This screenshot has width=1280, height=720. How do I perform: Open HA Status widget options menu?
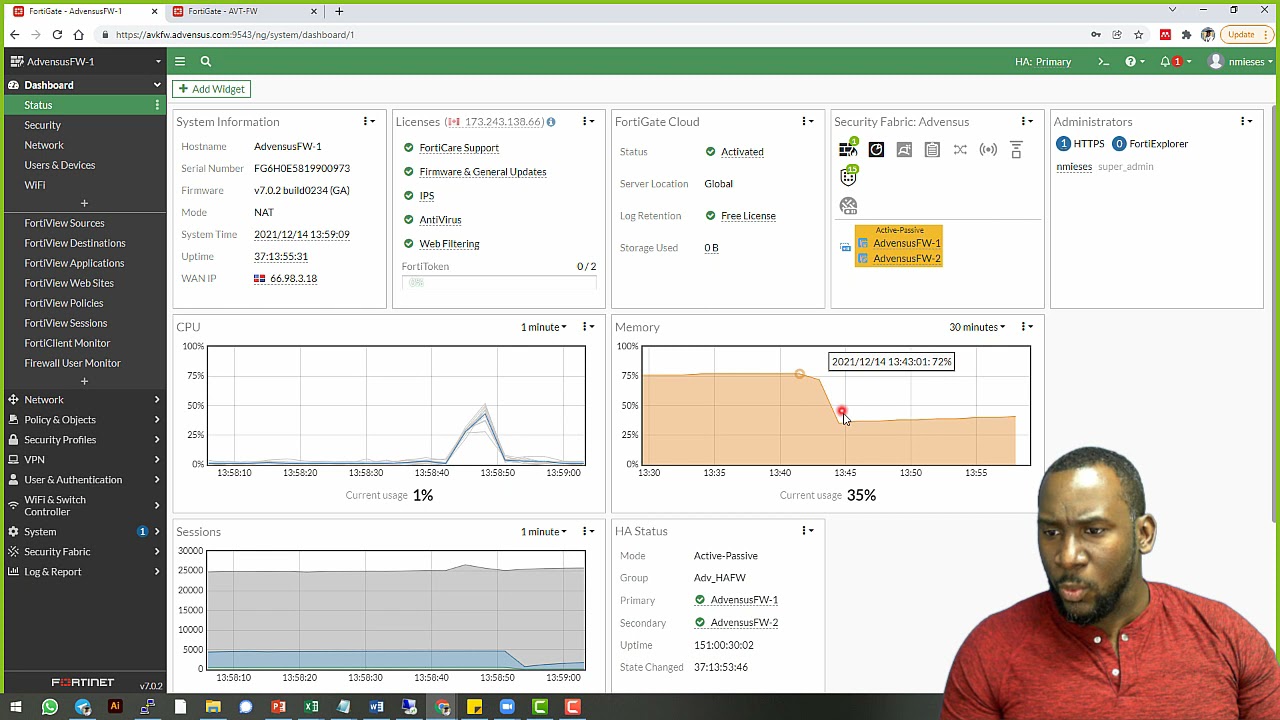[807, 531]
